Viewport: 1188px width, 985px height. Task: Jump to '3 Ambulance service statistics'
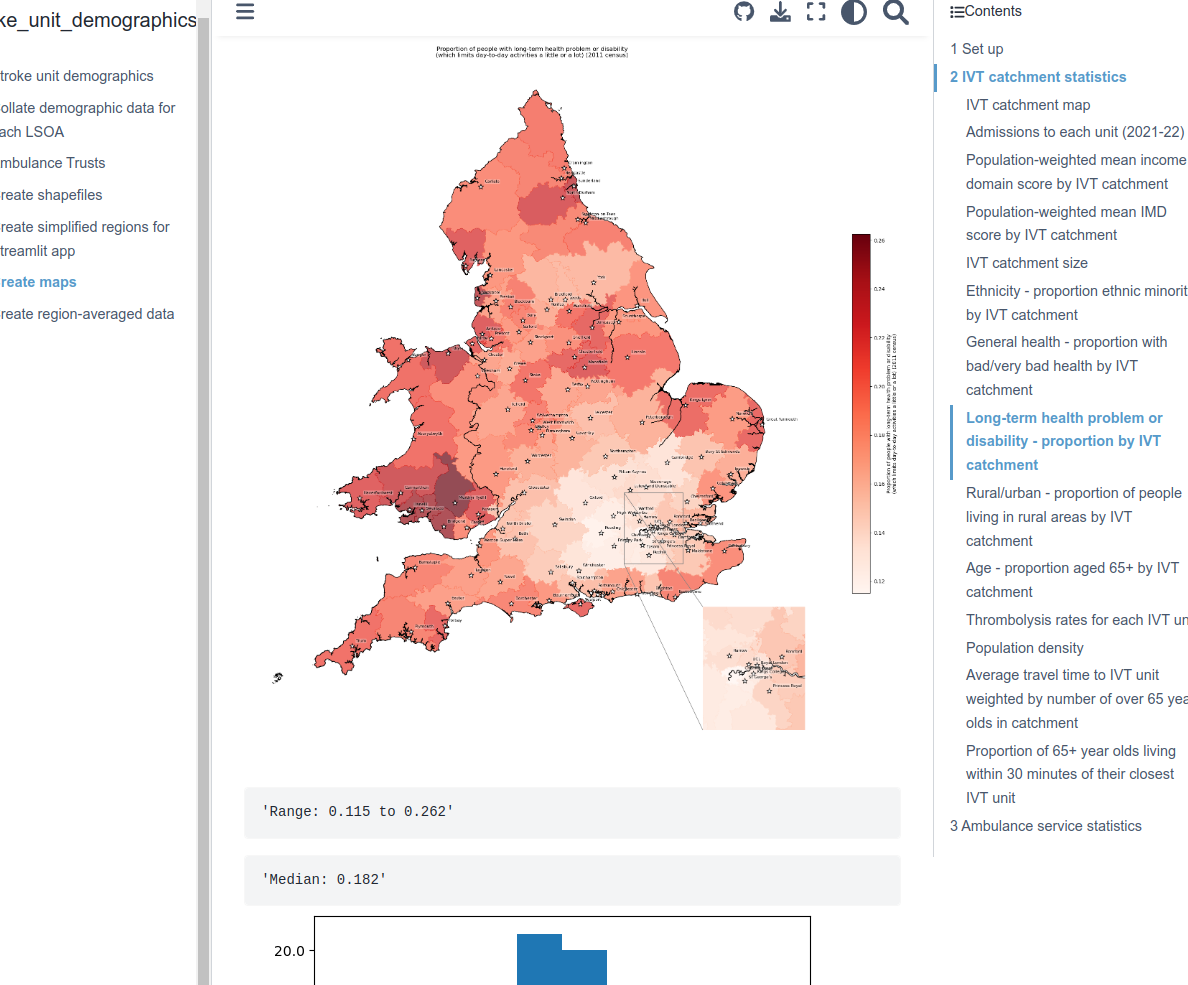[1046, 826]
